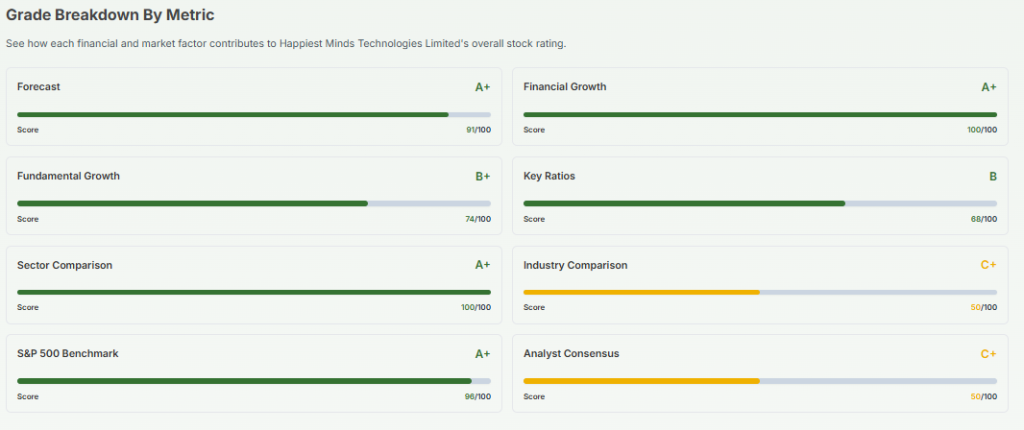The image size is (1024, 430).
Task: Click the Financial Growth score bar
Action: click(x=760, y=115)
